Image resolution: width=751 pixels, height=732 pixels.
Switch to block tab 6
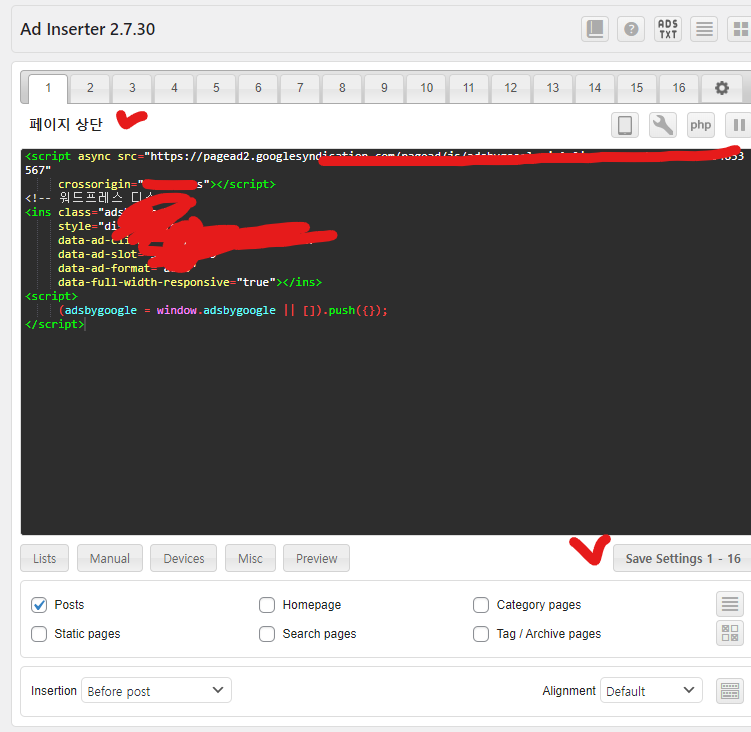coord(258,88)
